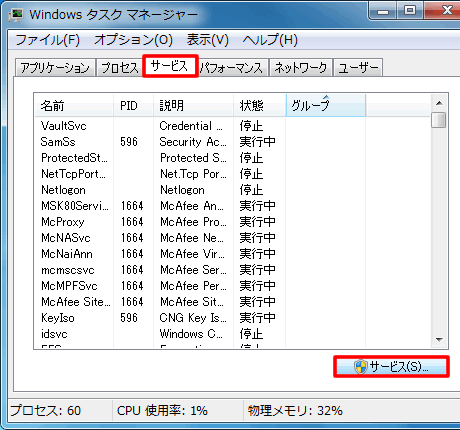460x430 pixels.
Task: Click the サービス(S)... button
Action: 391,367
